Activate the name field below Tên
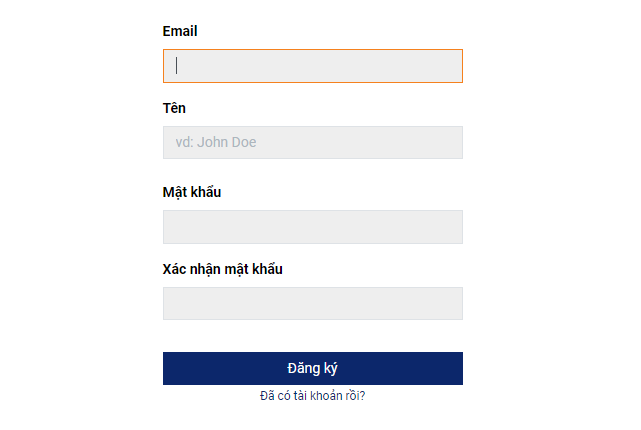This screenshot has width=641, height=430. [312, 142]
